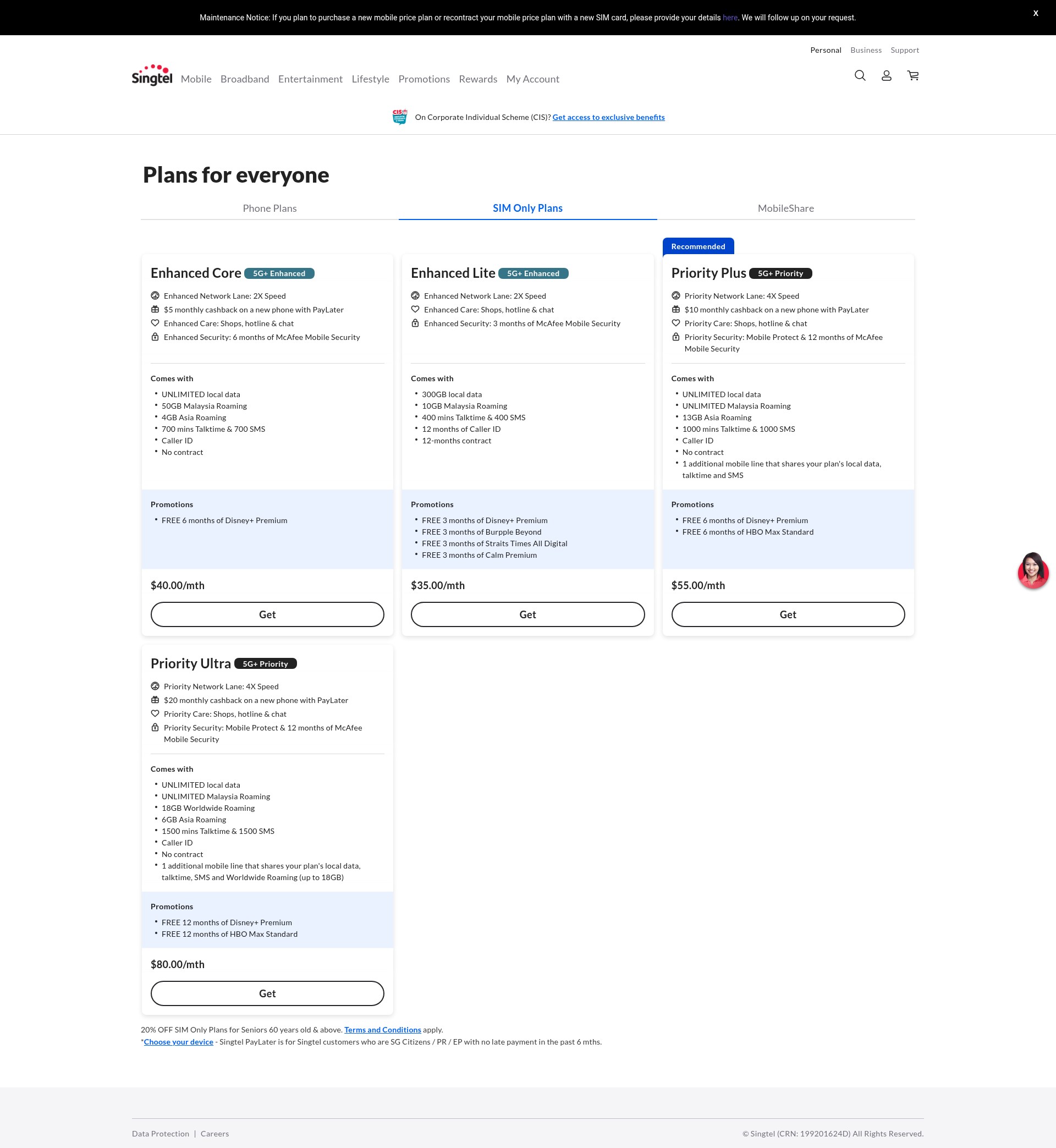Open Data Protection footer link
Screen dimensions: 1056x1148
161,1134
